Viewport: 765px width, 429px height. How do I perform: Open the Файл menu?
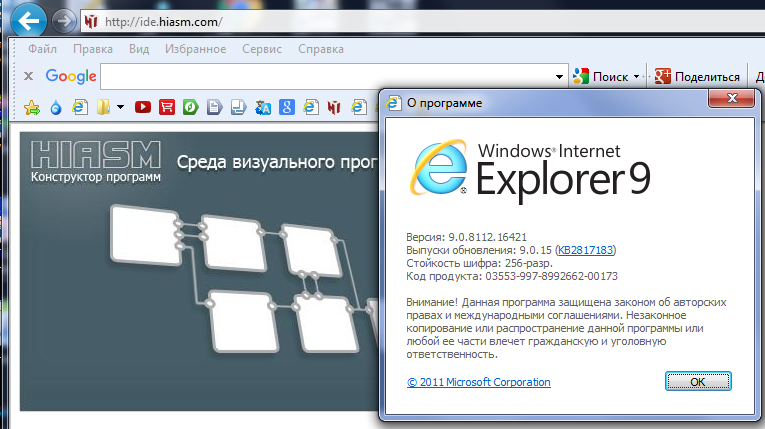pyautogui.click(x=42, y=49)
